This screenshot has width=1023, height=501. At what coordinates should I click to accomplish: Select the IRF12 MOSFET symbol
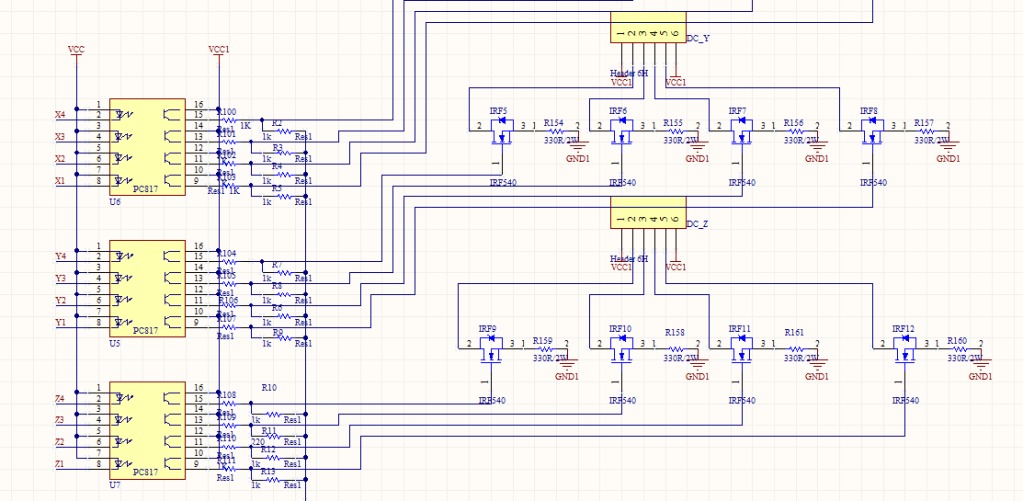pyautogui.click(x=904, y=349)
